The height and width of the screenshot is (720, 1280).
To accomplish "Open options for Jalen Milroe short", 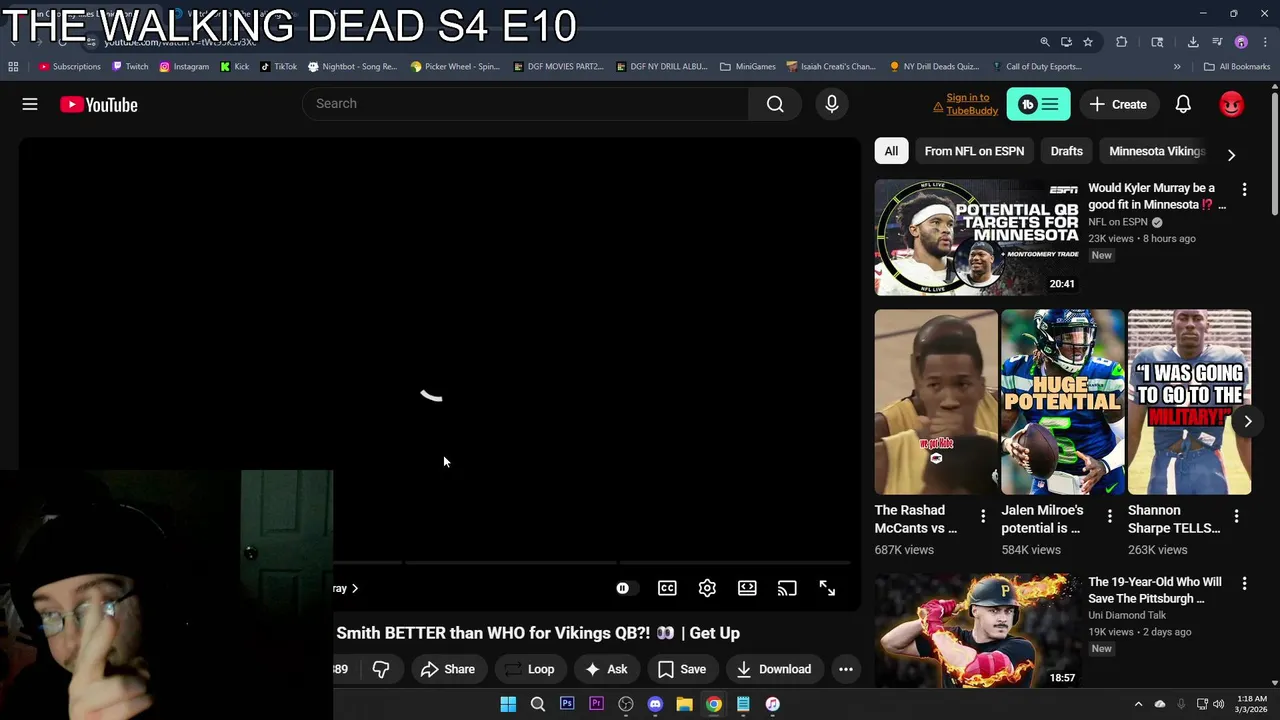I will (1109, 516).
